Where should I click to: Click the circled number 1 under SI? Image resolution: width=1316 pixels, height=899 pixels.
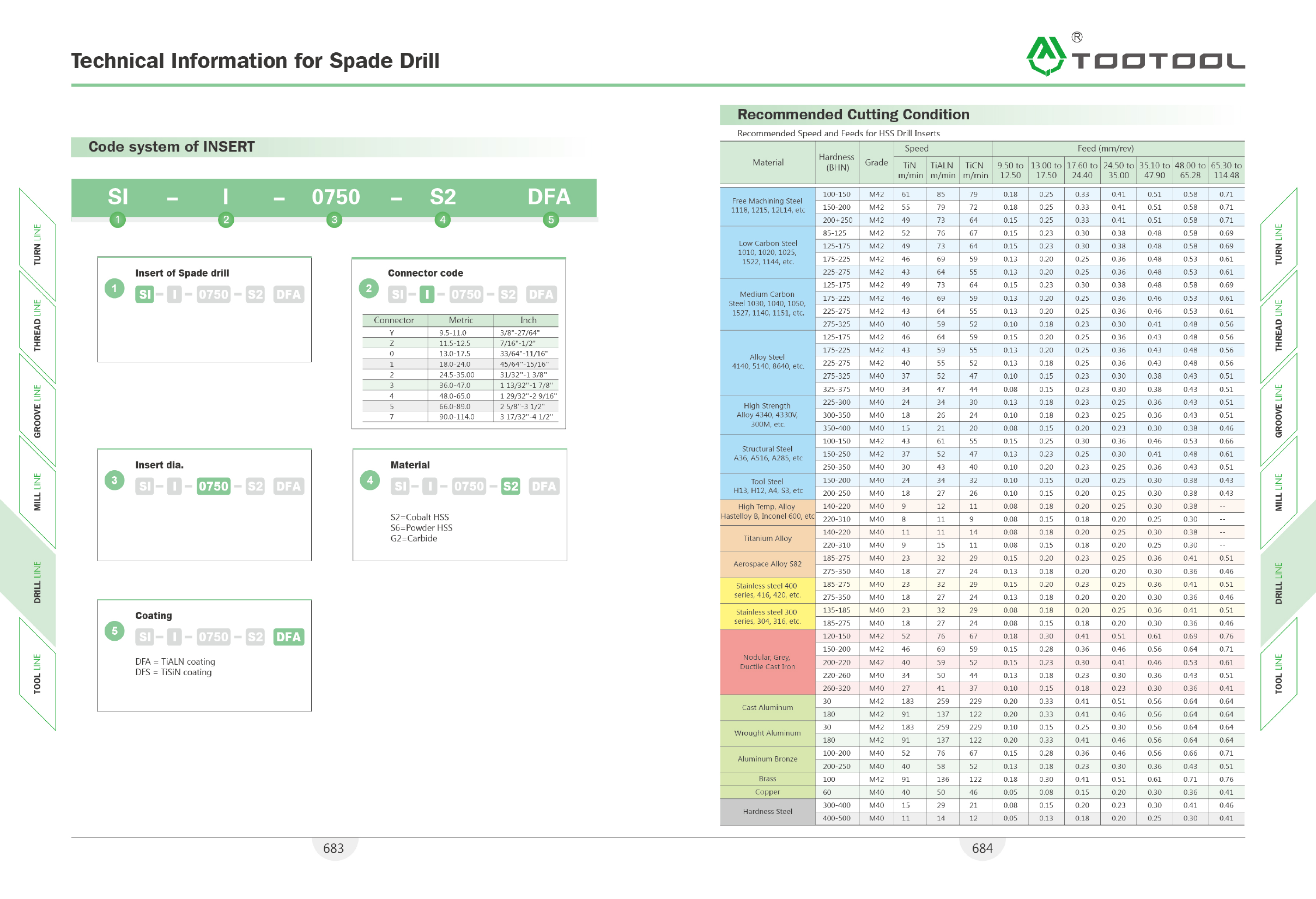117,220
